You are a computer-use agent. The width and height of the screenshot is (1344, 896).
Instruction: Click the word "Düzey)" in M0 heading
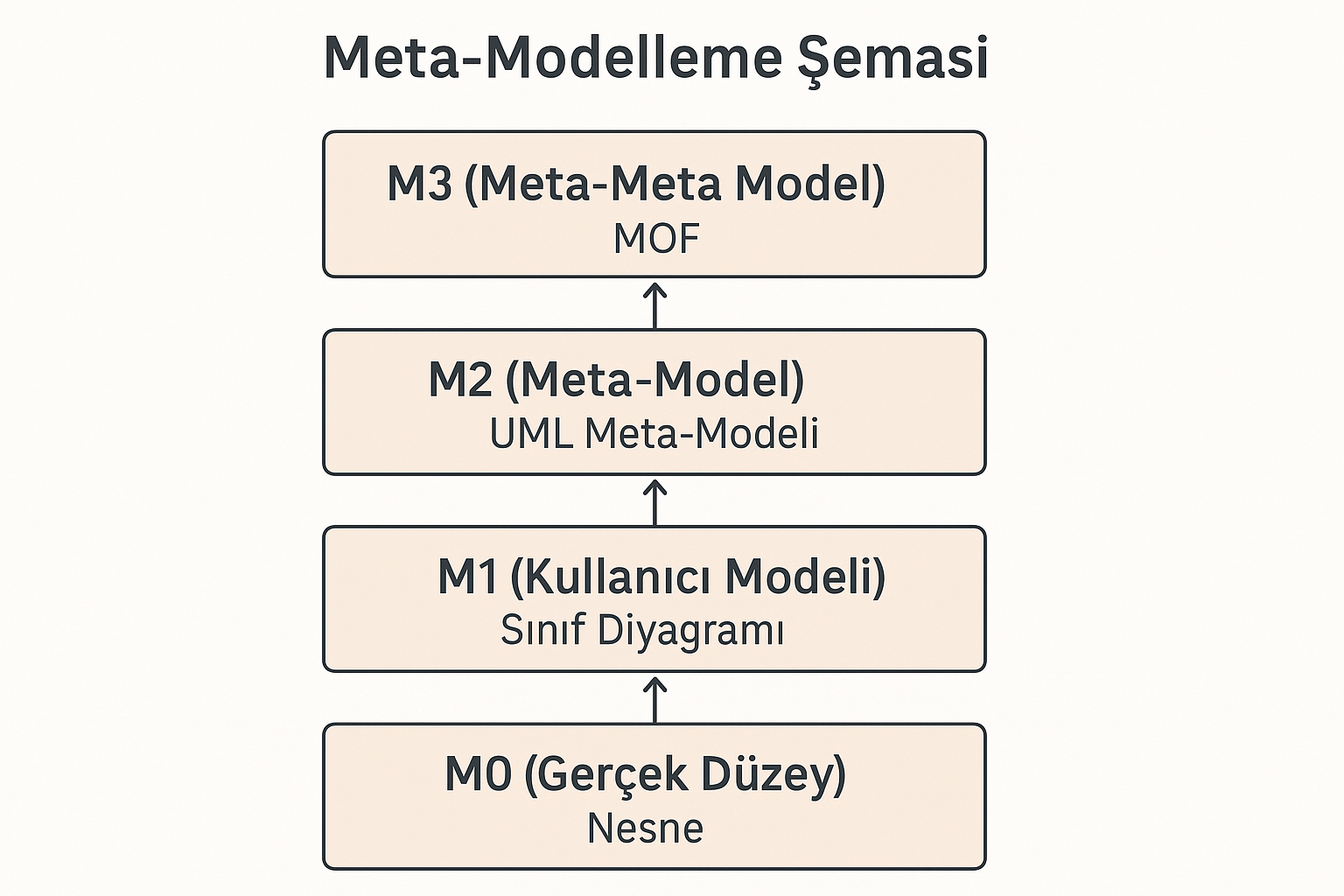point(773,775)
